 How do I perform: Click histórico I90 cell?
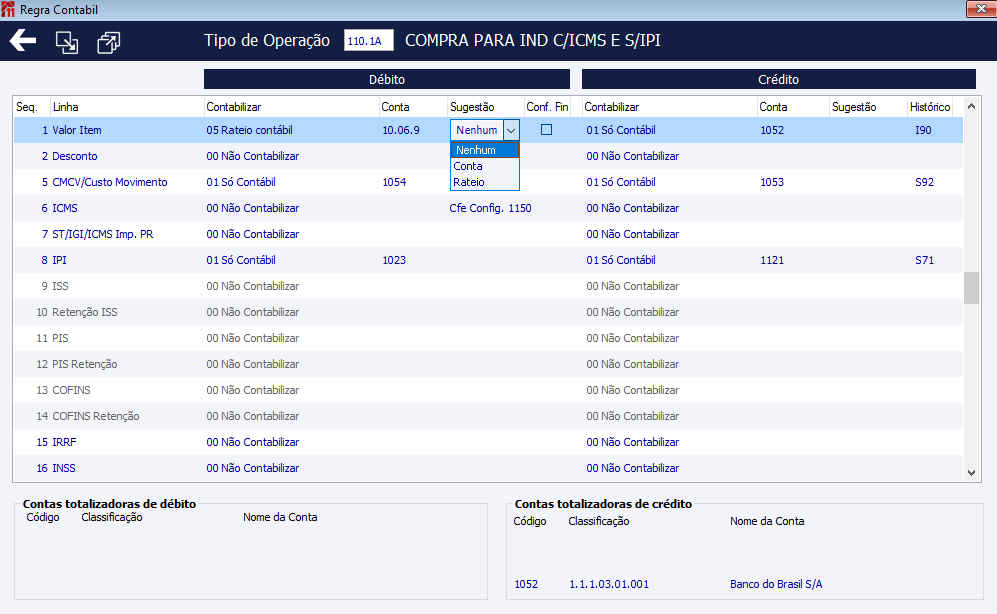coord(923,130)
